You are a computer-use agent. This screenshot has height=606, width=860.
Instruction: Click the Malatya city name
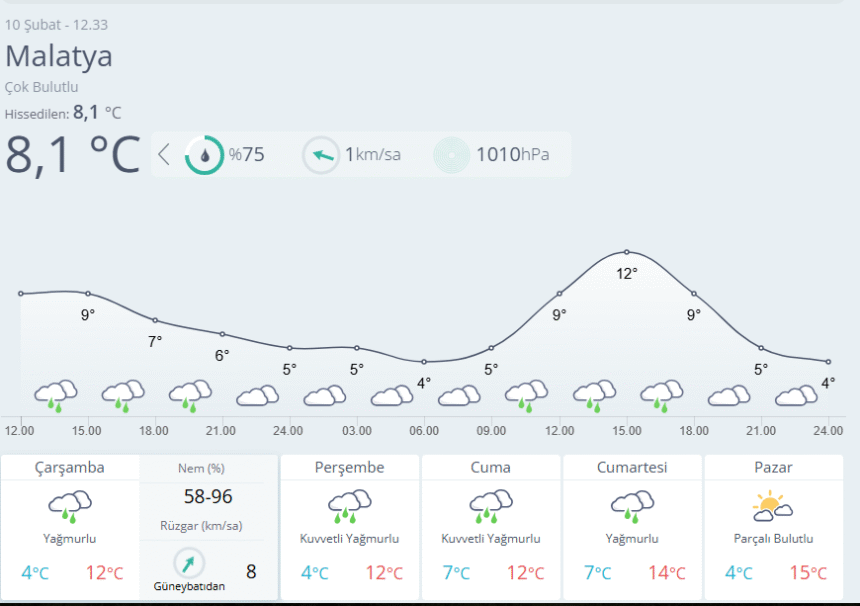coord(59,56)
